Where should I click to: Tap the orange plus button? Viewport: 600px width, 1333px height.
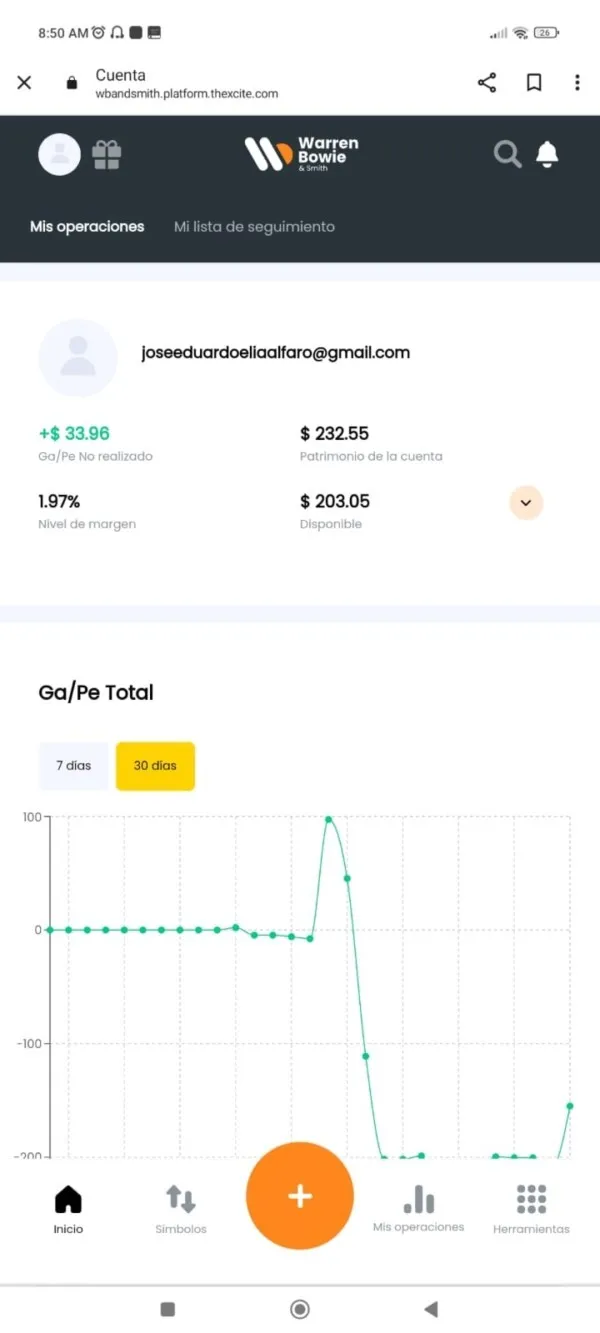pyautogui.click(x=300, y=1196)
